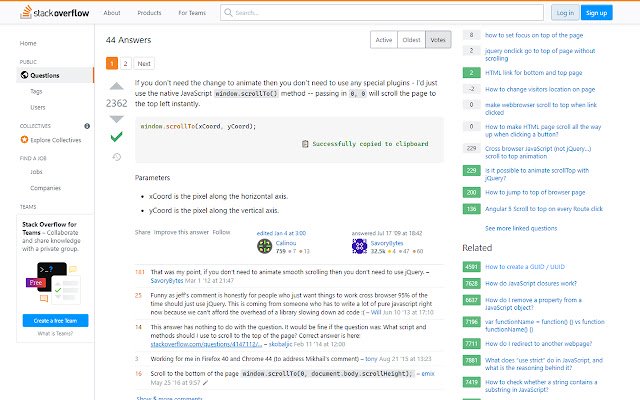Click the Log in button

[x=565, y=13]
